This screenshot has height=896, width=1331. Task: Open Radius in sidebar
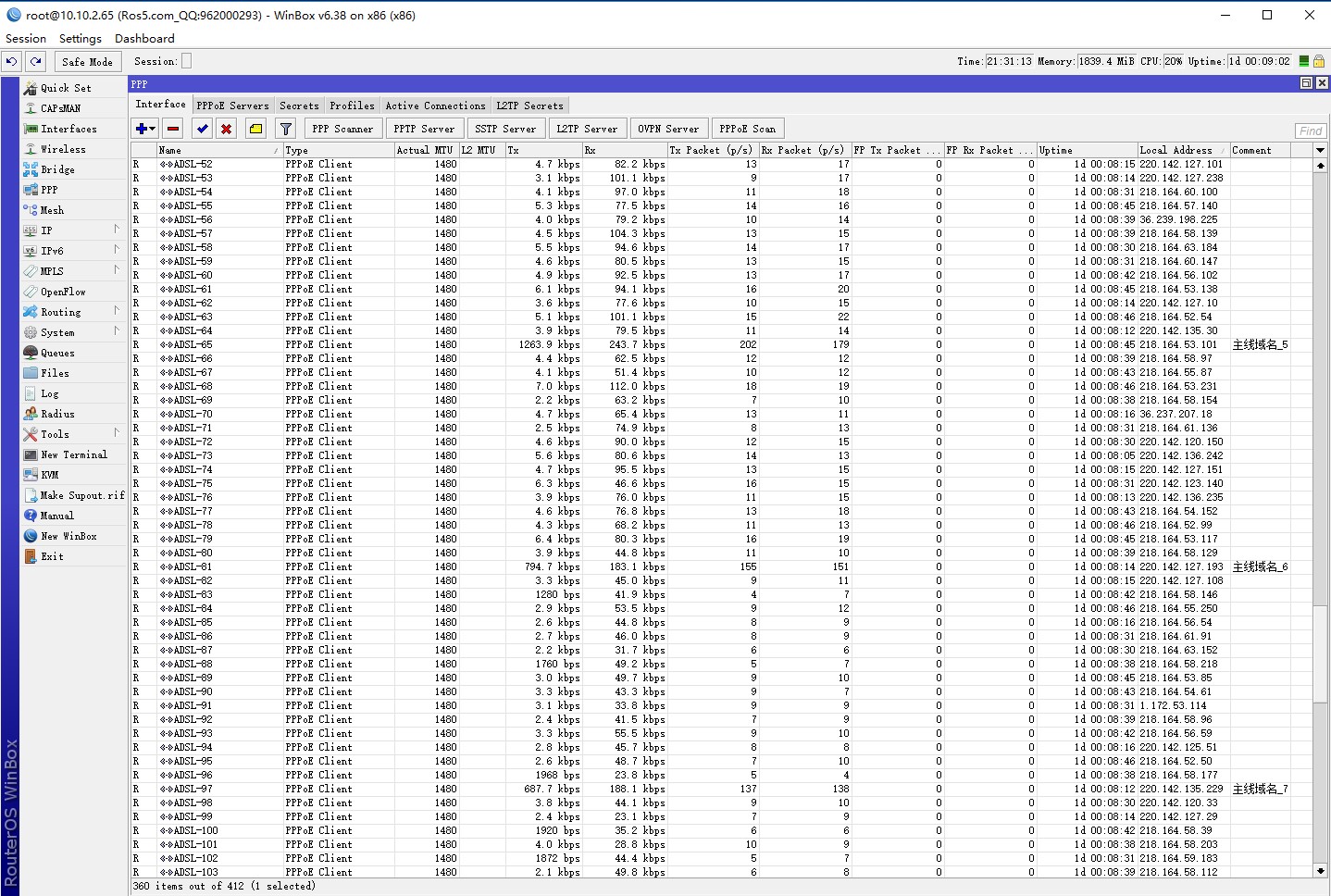pyautogui.click(x=73, y=414)
